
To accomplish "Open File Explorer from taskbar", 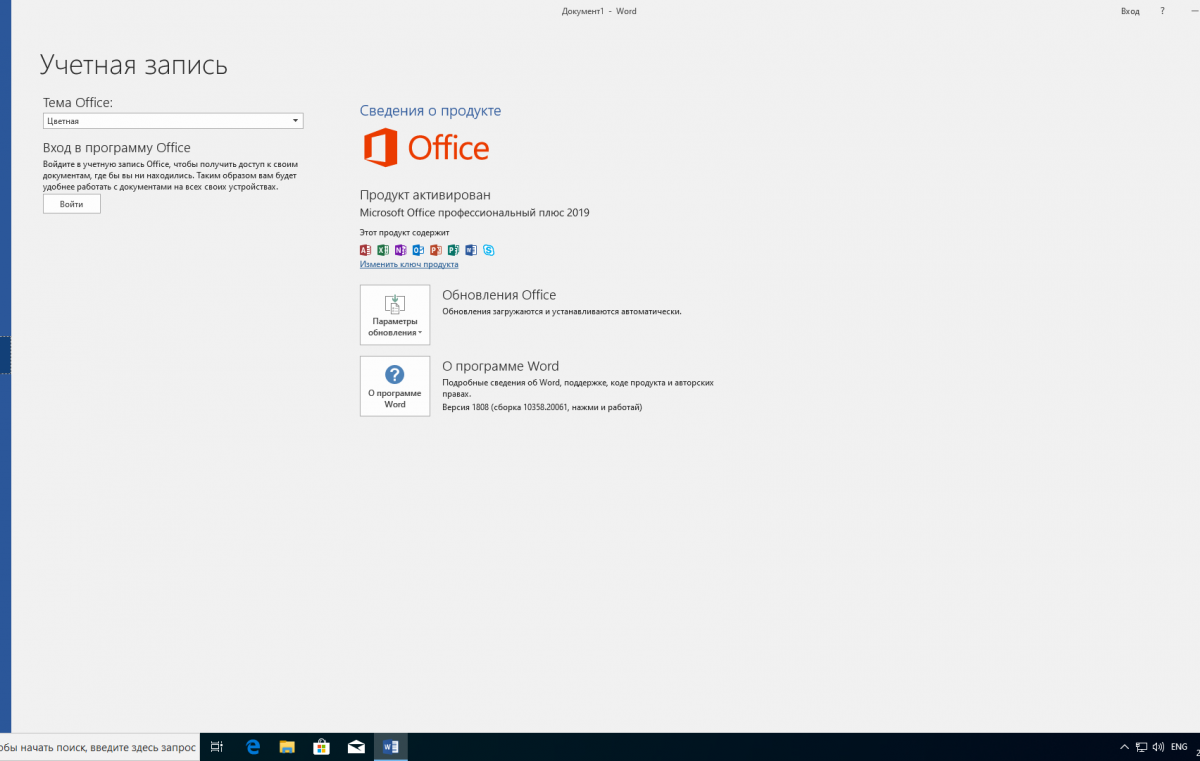I will 287,747.
